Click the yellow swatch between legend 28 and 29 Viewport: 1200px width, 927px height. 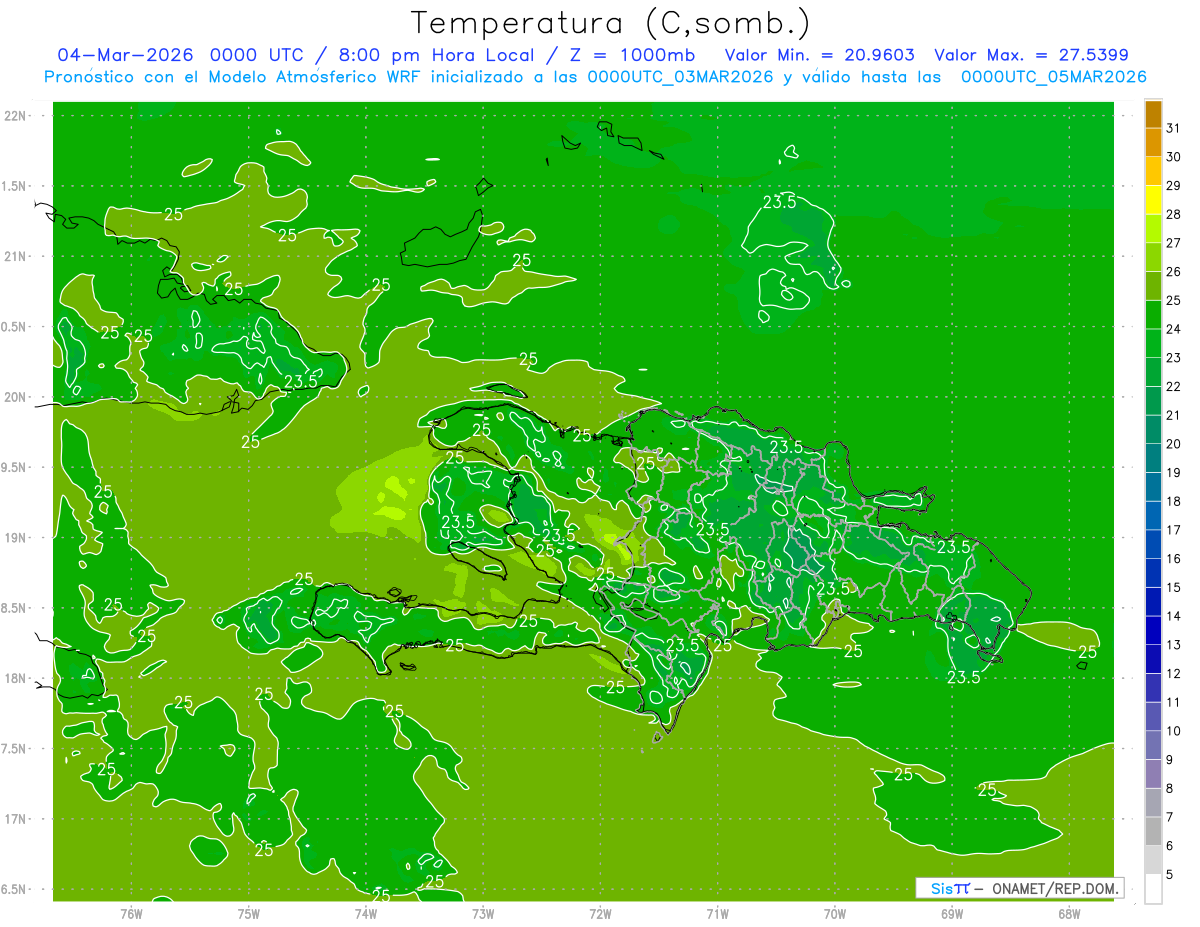coord(1153,200)
